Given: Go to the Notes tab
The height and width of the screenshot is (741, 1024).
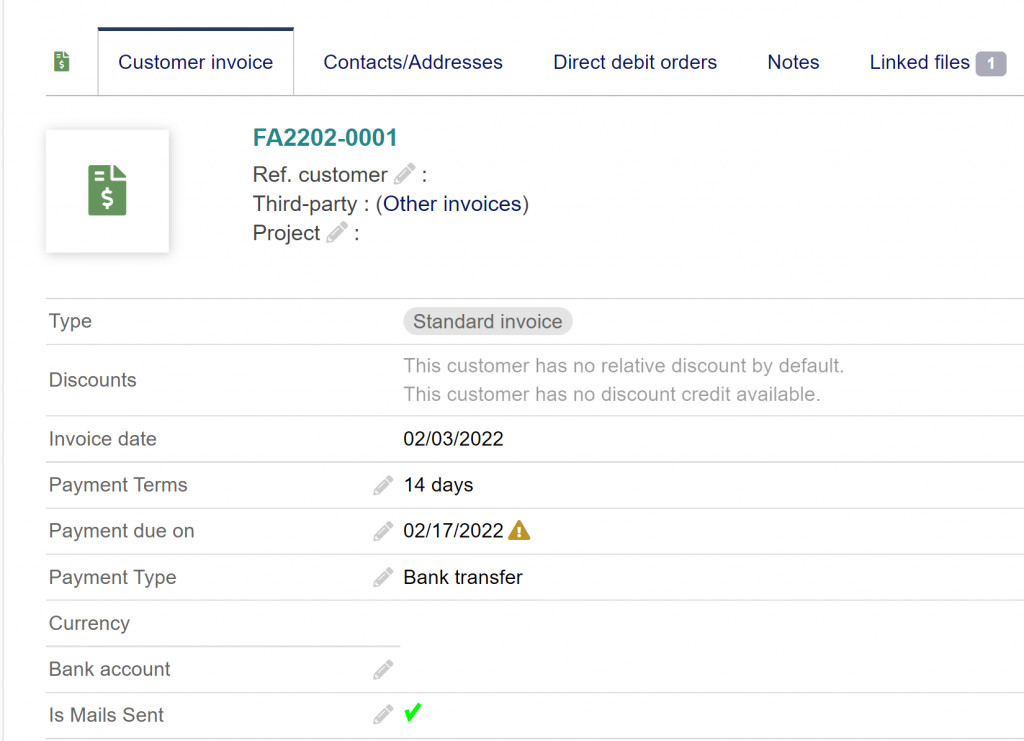Looking at the screenshot, I should tap(793, 62).
